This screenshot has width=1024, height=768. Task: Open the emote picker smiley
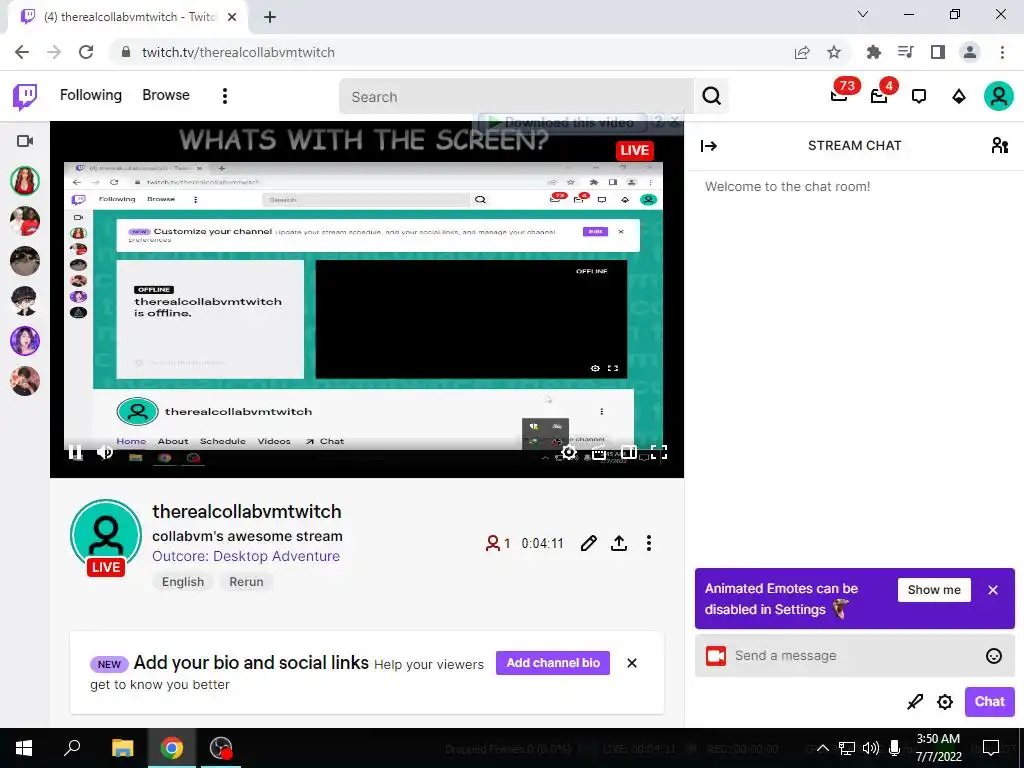(993, 656)
